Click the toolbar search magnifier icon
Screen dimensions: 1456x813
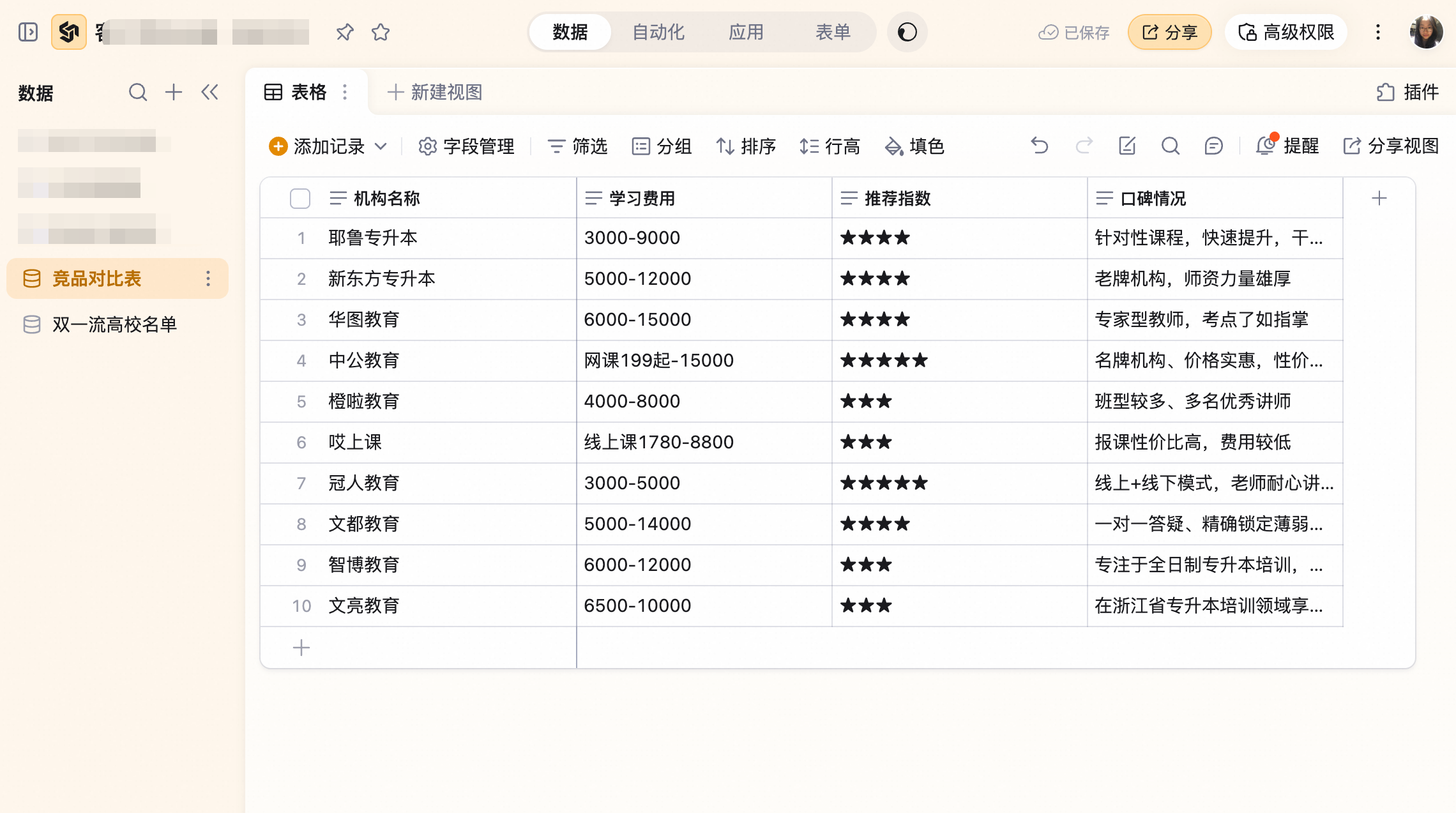coord(1170,146)
